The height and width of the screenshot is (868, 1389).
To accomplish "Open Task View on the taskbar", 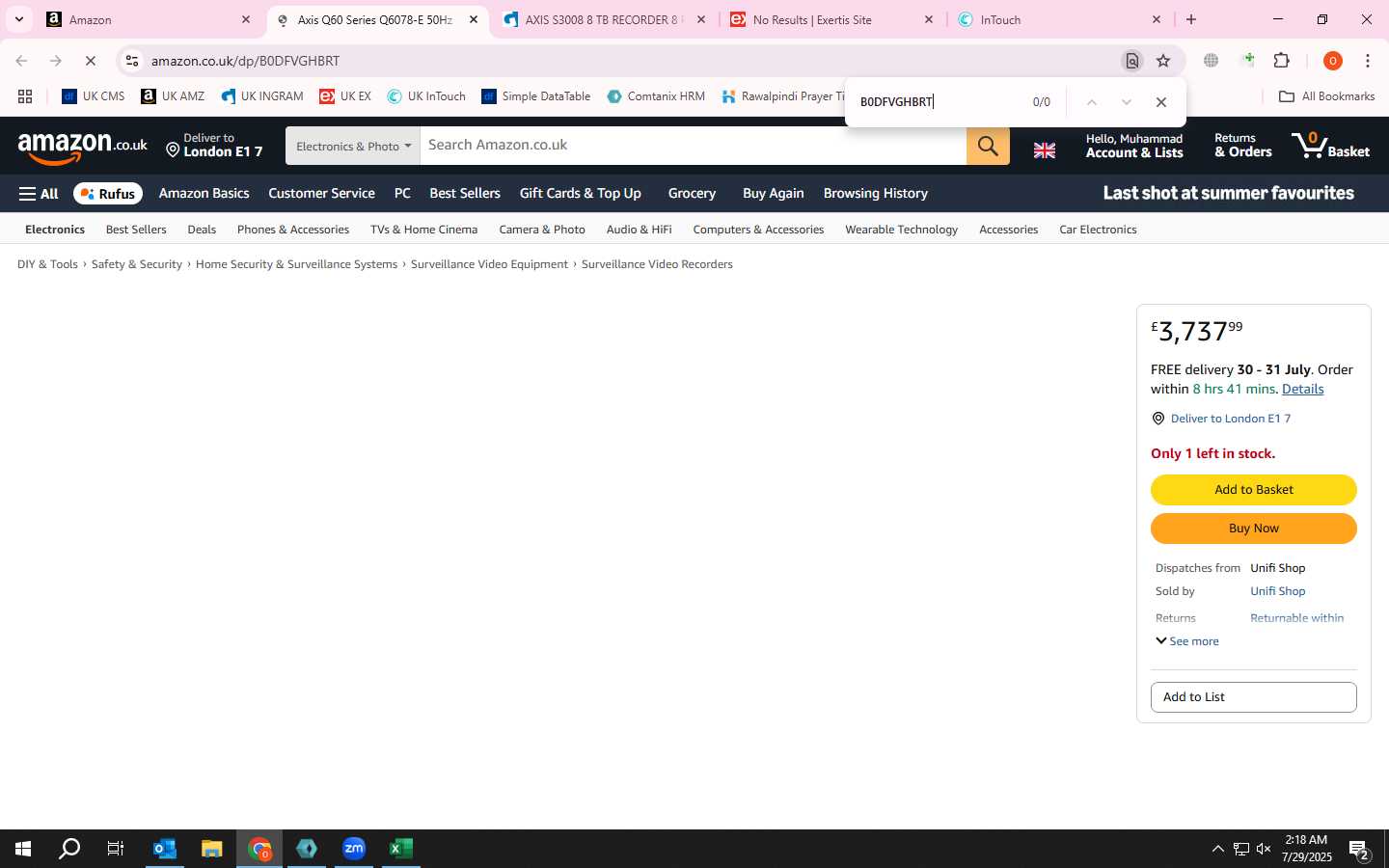I will coord(116,849).
